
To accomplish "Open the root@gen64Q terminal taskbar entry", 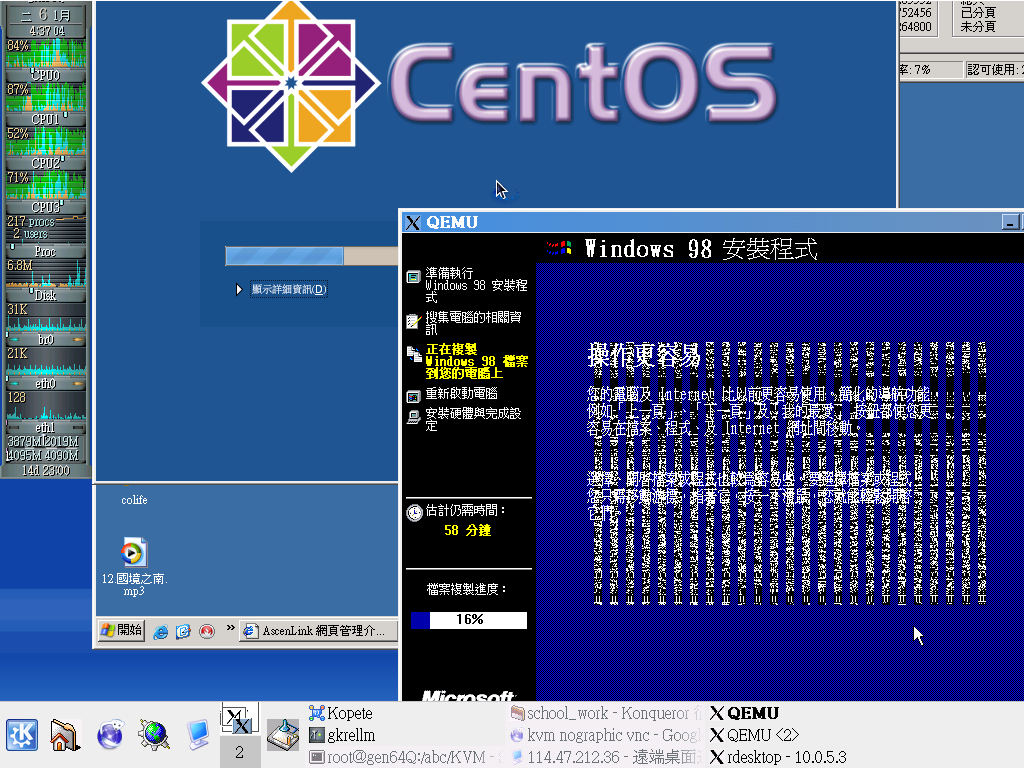I will coord(406,757).
